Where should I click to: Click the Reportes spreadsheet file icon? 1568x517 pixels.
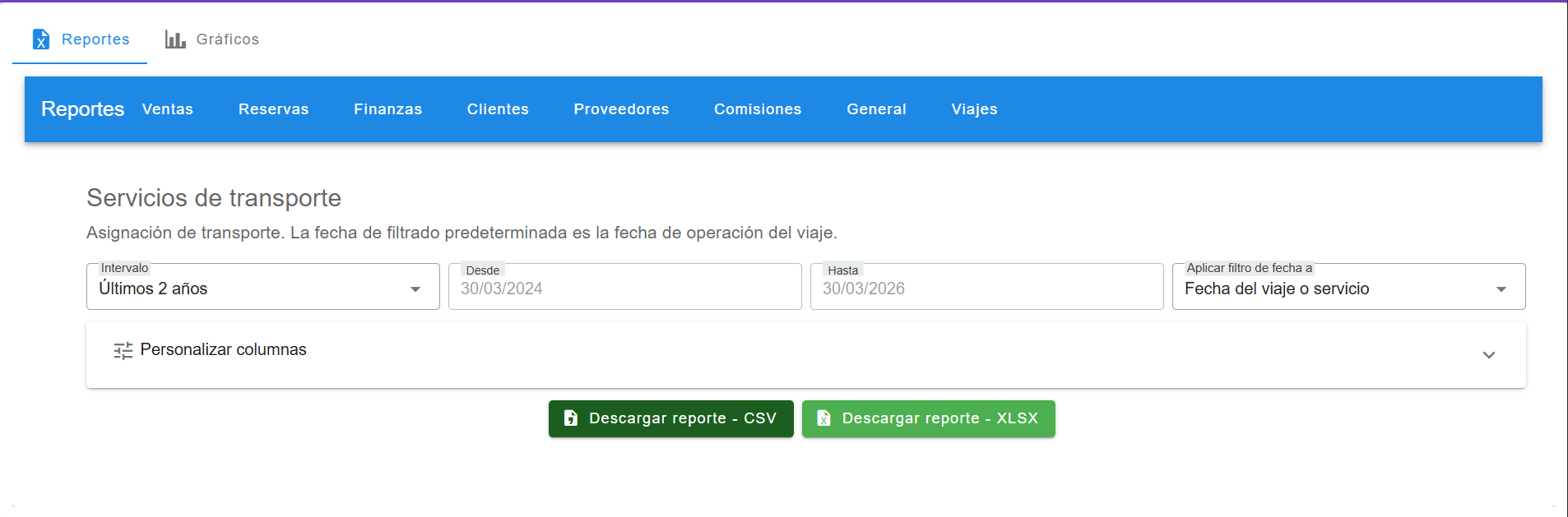click(x=40, y=39)
